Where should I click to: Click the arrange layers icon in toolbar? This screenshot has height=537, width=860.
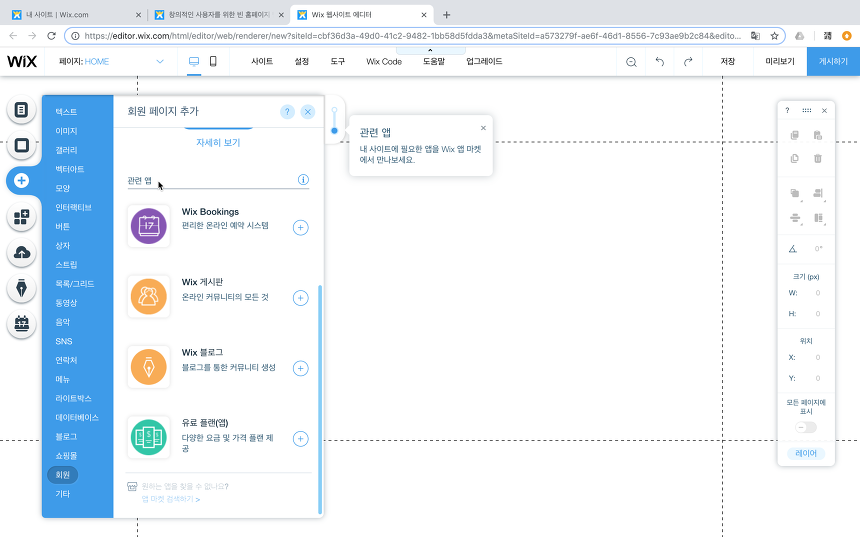point(795,193)
